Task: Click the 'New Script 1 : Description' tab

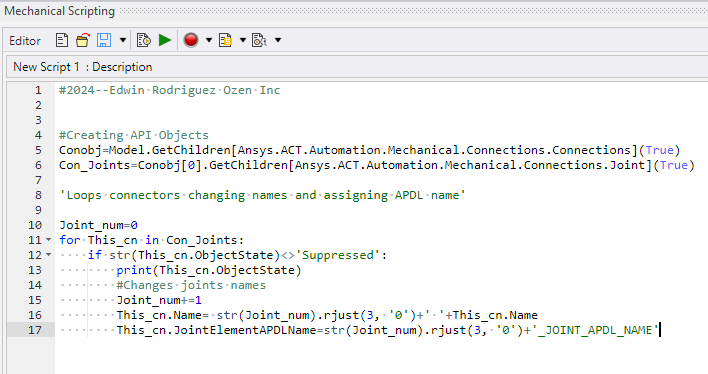Action: pyautogui.click(x=83, y=67)
